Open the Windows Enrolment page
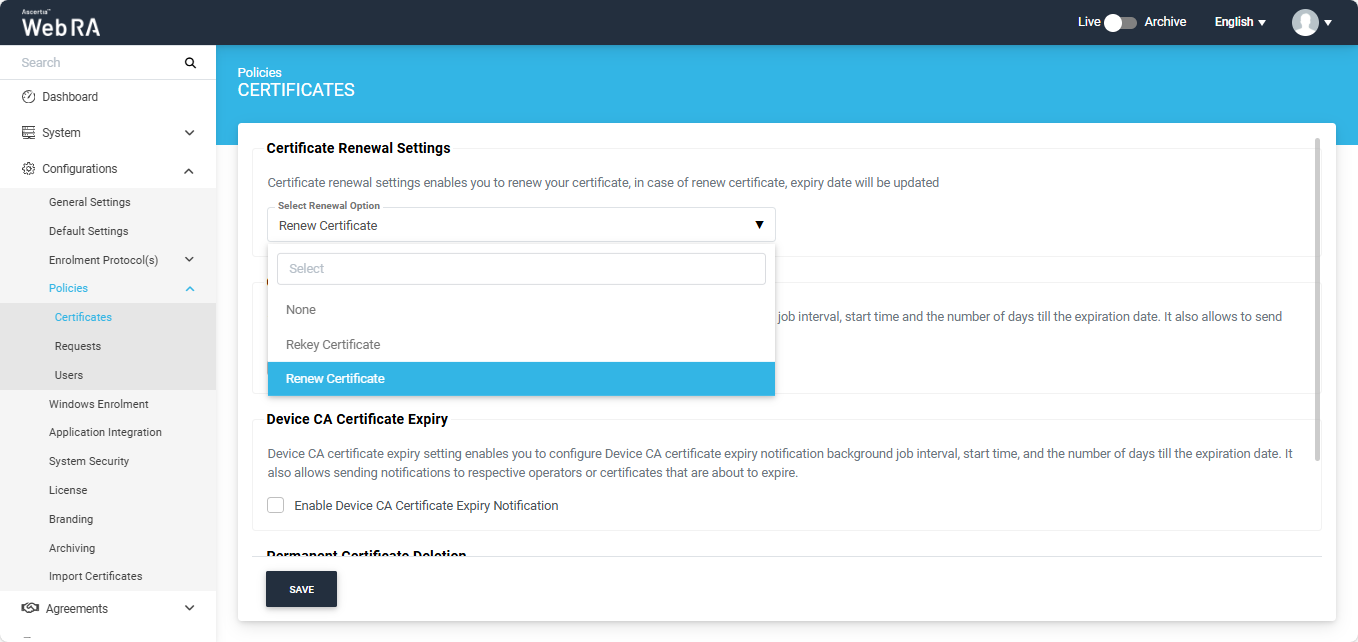The image size is (1358, 642). tap(99, 404)
